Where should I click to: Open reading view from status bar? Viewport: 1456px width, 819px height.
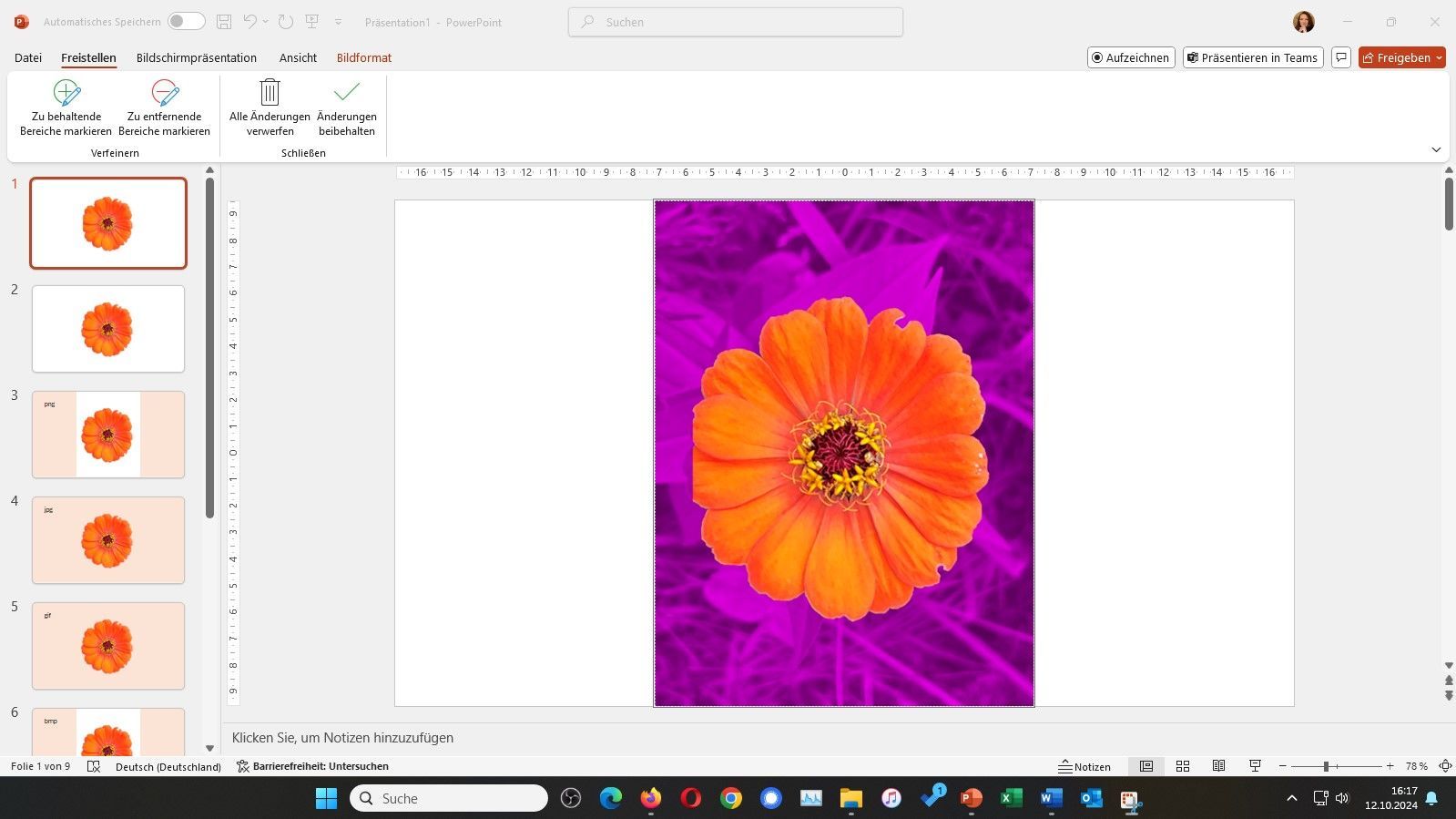[x=1218, y=766]
